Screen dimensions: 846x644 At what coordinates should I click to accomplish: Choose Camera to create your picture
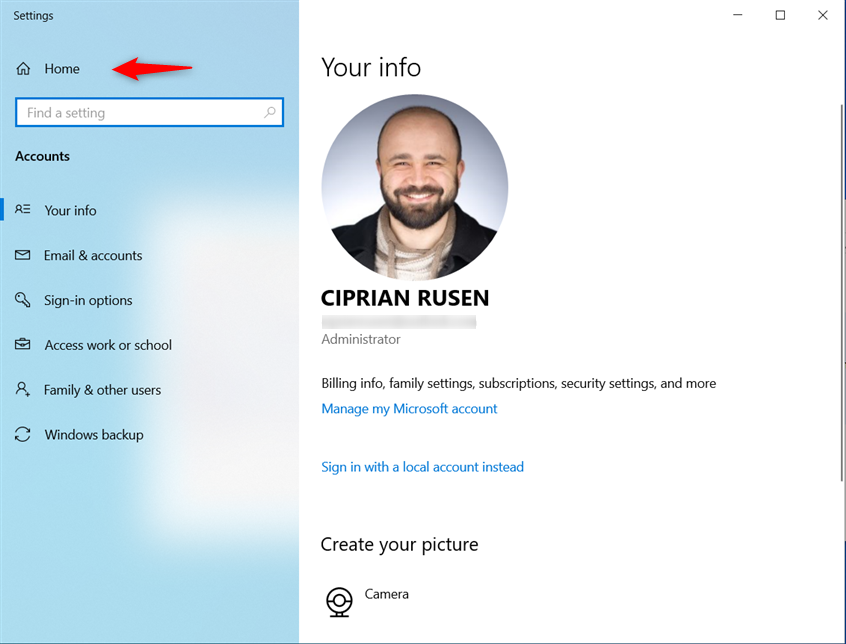pos(386,594)
